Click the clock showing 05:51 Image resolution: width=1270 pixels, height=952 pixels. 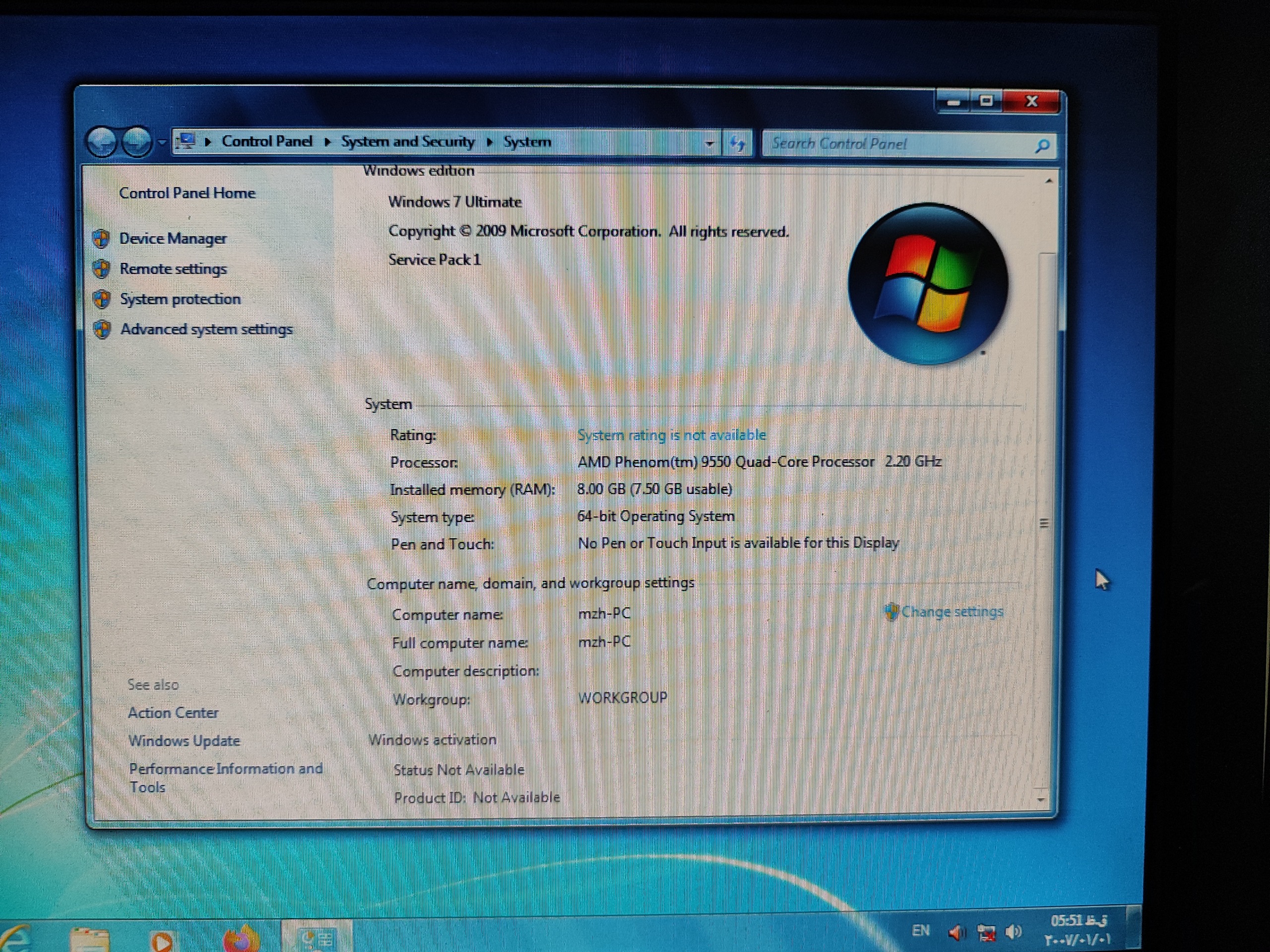[1078, 930]
